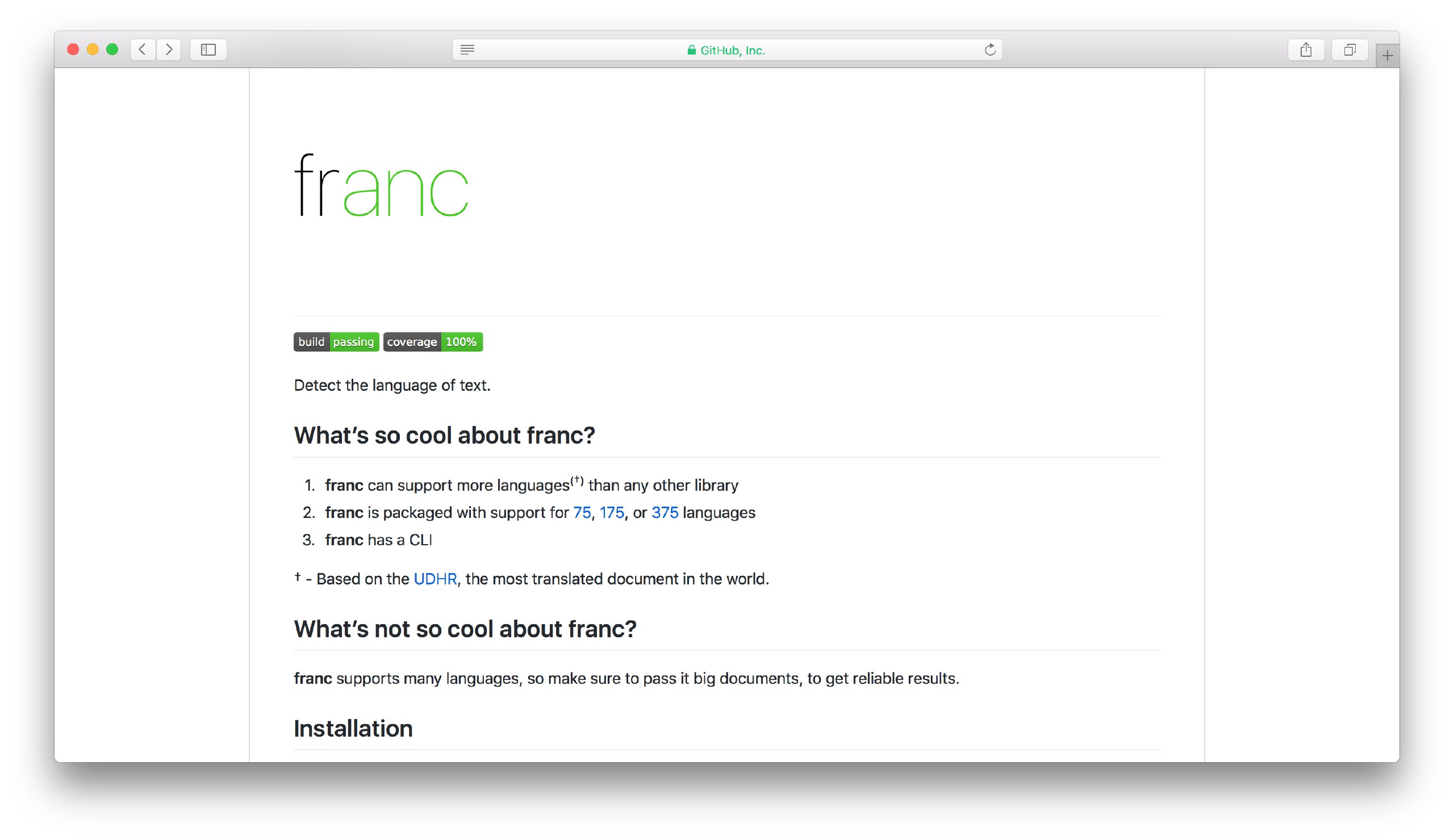Click the build passing badge

336,341
